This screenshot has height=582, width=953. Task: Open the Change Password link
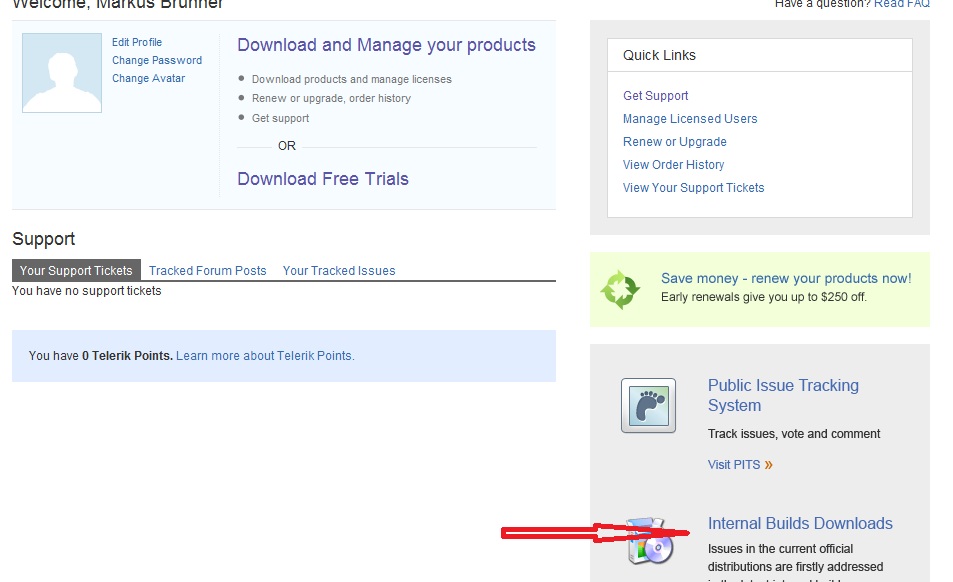click(157, 60)
